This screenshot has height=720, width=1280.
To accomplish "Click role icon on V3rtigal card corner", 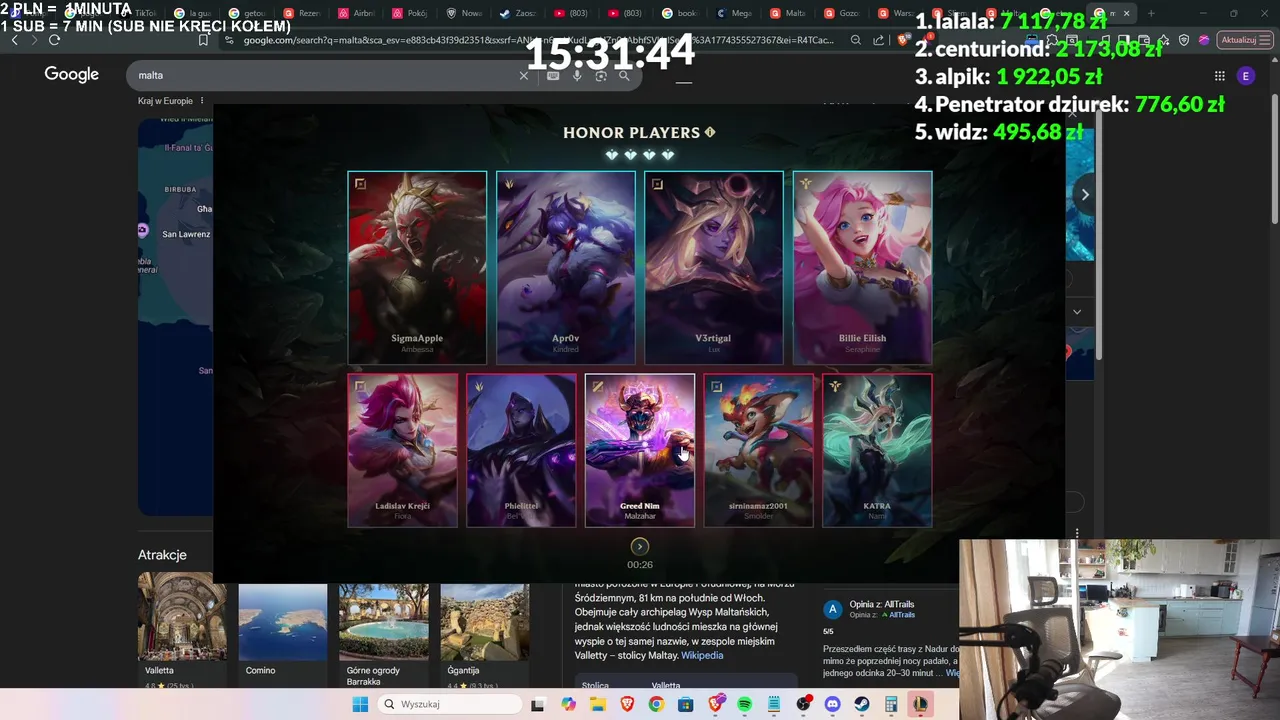I will click(657, 184).
